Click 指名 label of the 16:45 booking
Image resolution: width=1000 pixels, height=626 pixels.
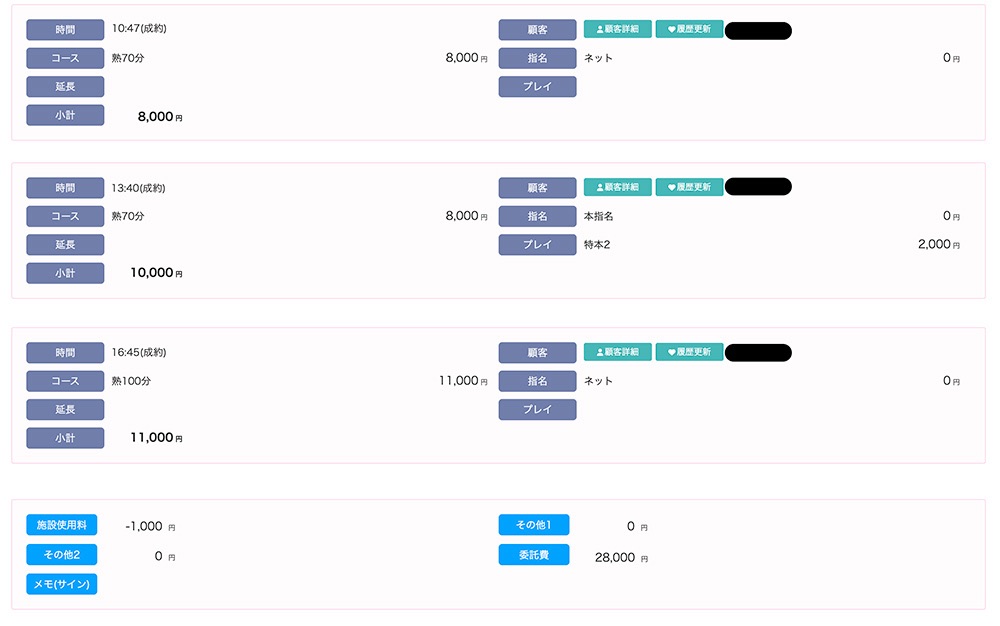click(538, 381)
